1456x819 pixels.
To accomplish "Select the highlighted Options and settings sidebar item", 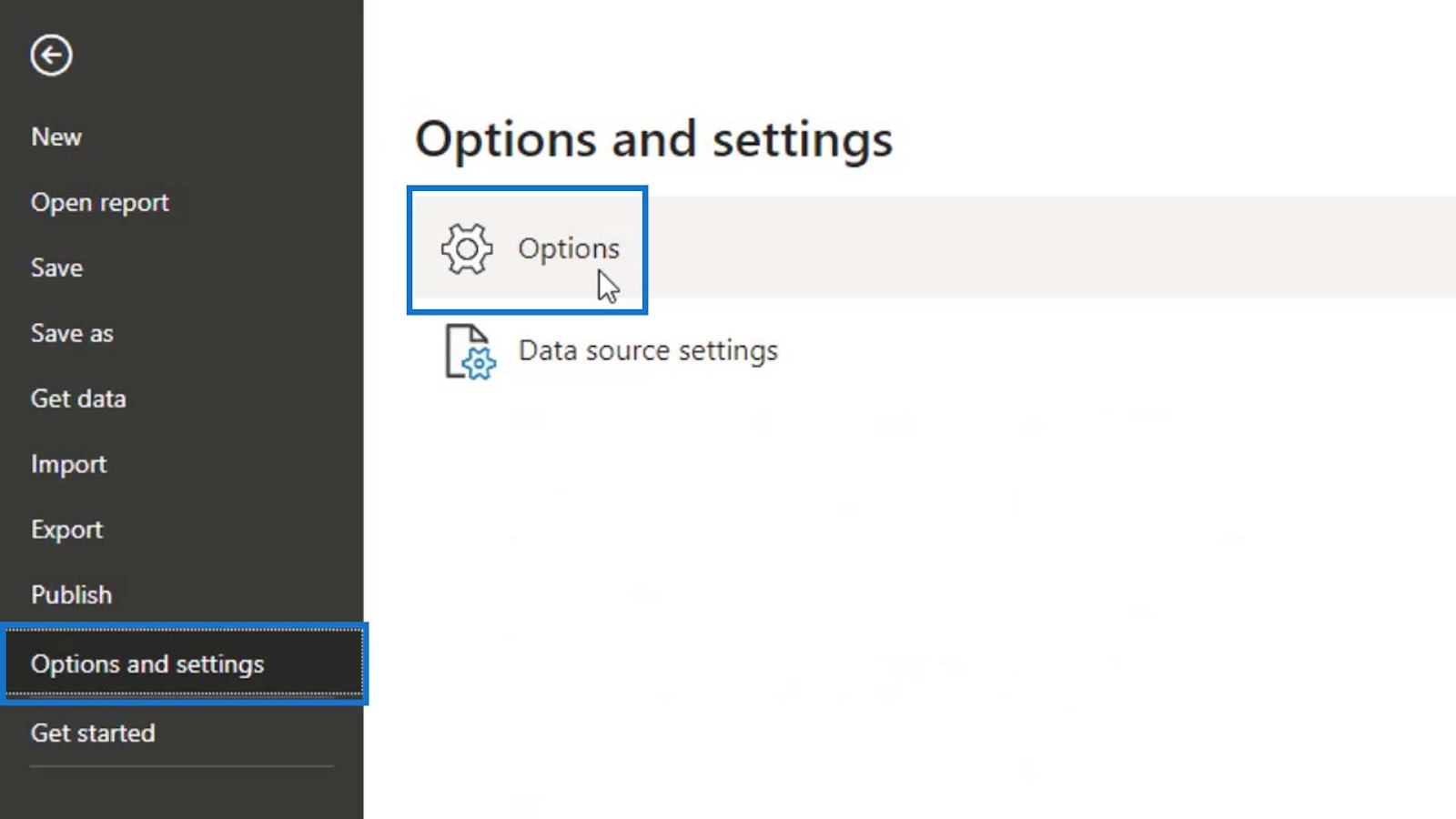I will coord(184,663).
